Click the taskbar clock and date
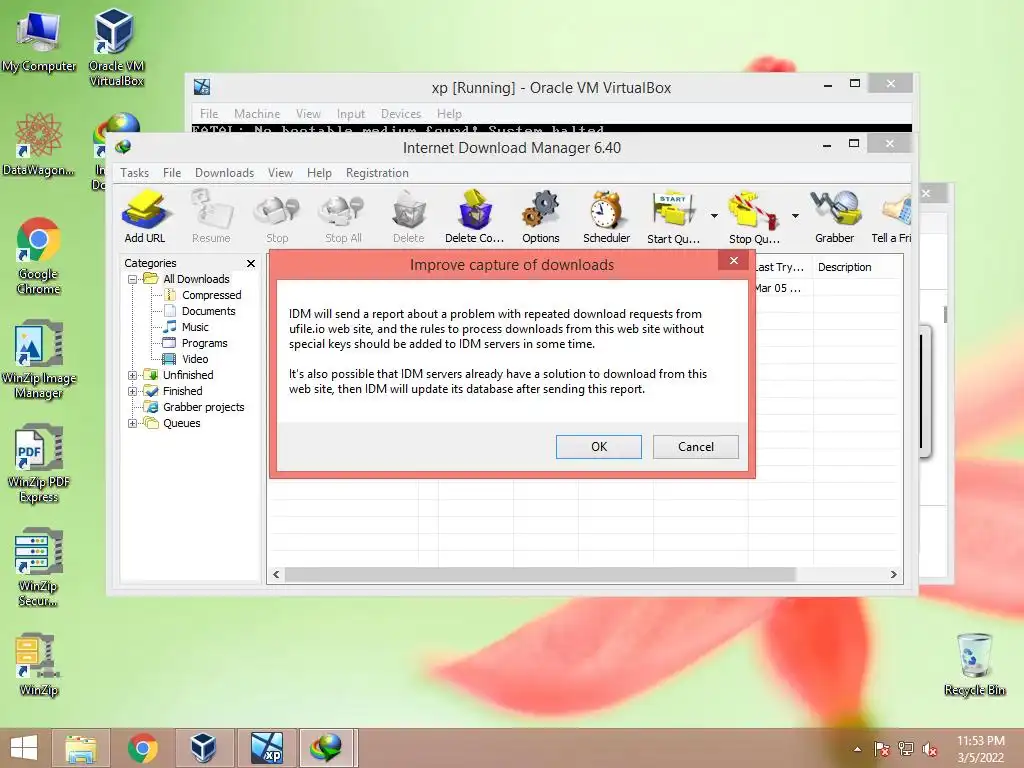This screenshot has height=768, width=1024. [980, 749]
